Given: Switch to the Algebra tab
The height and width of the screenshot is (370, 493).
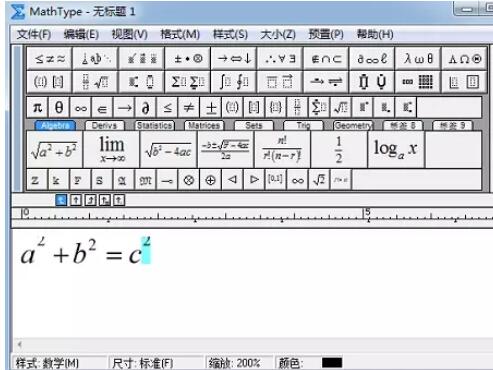Looking at the screenshot, I should (55, 125).
